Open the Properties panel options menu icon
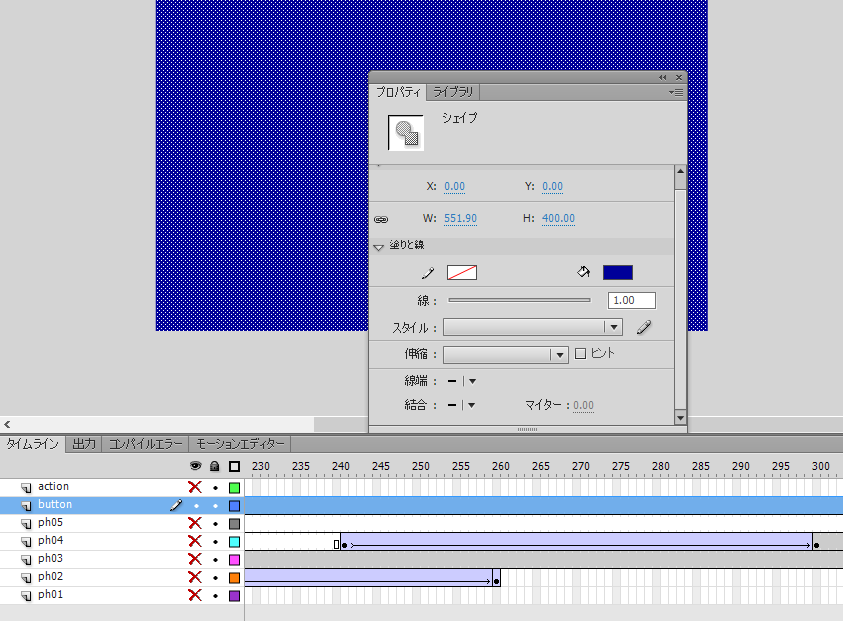This screenshot has width=843, height=621. (x=676, y=92)
